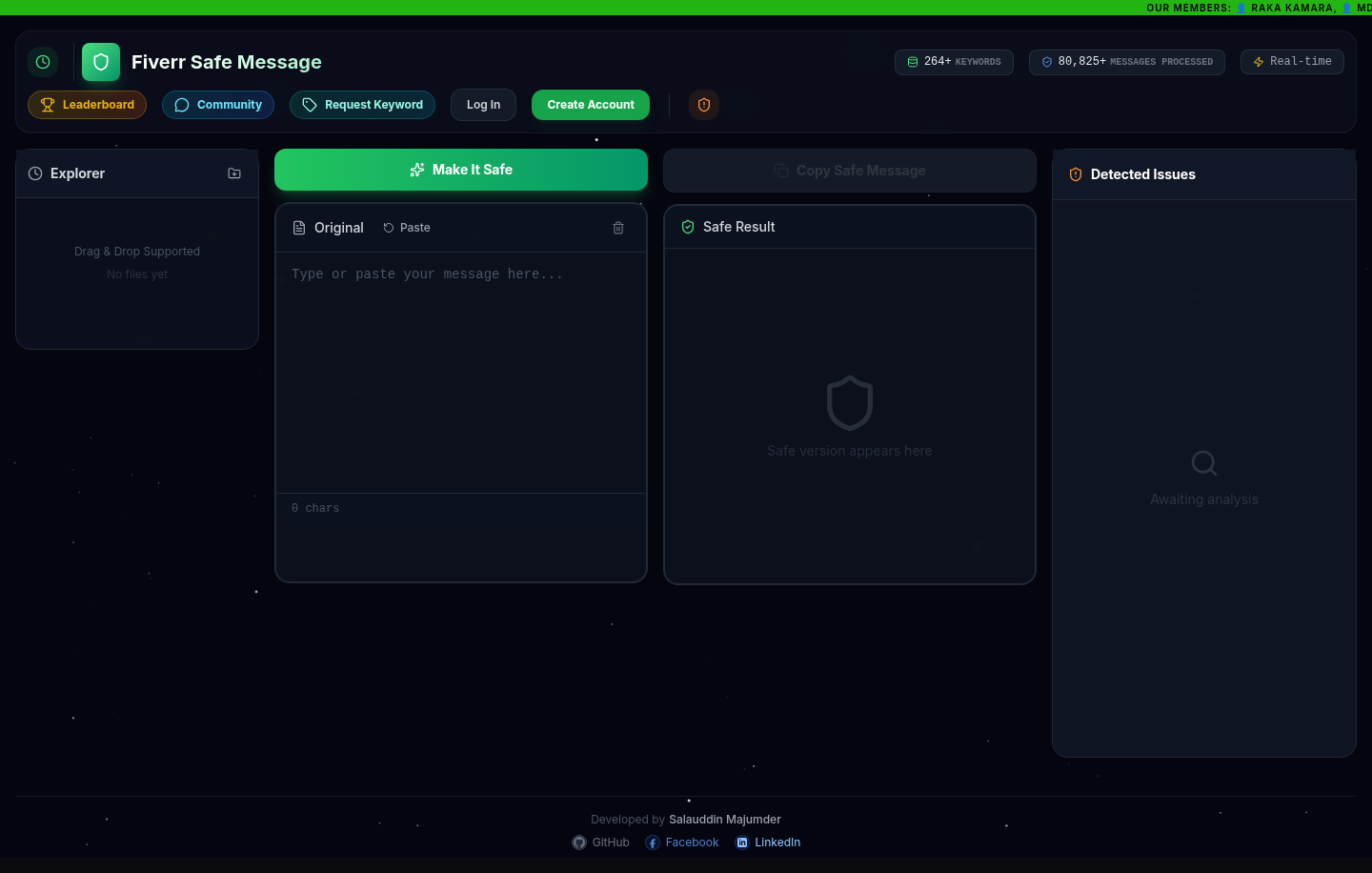Click the large shield placeholder icon
Image resolution: width=1372 pixels, height=873 pixels.
(850, 403)
